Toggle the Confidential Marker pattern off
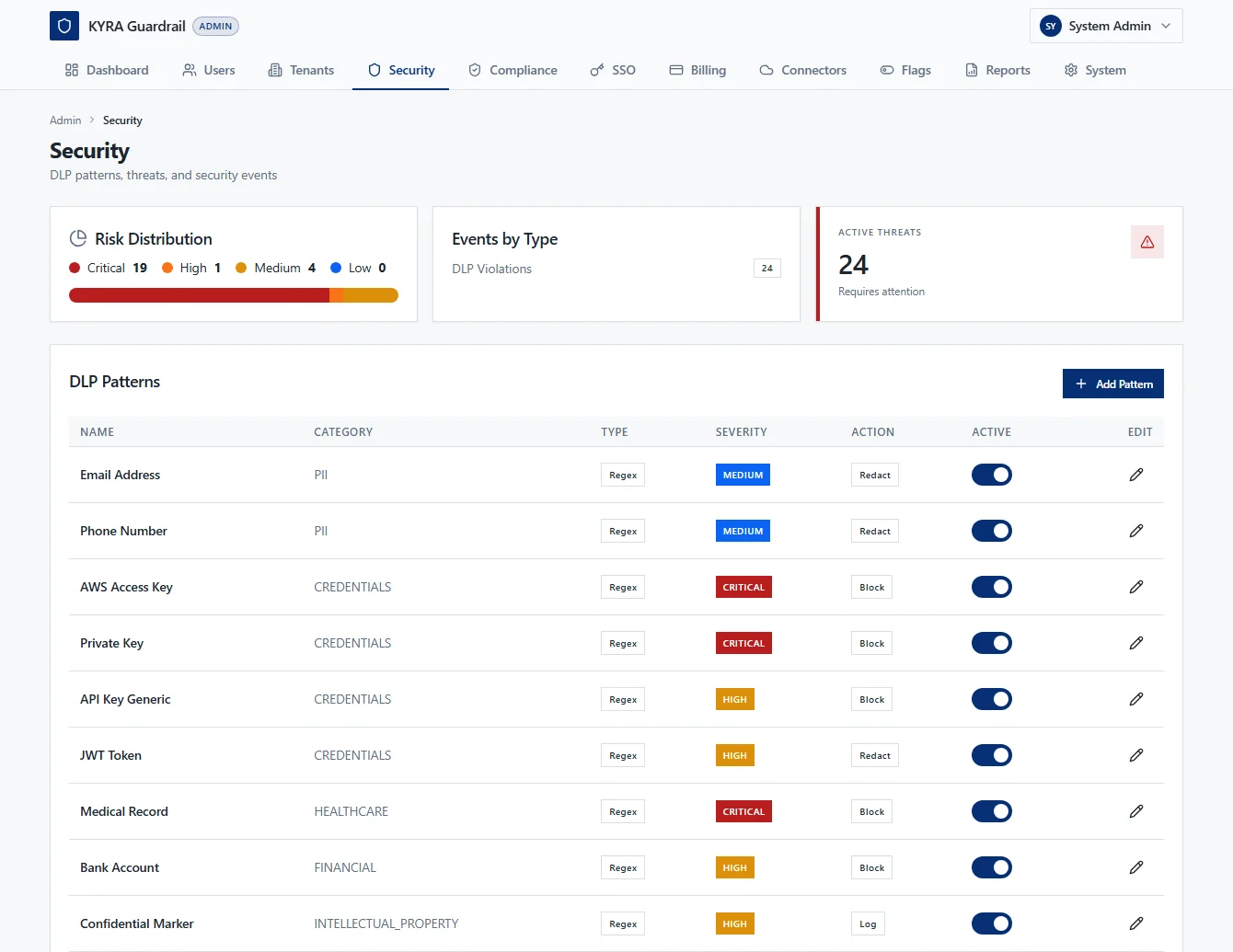Image resolution: width=1233 pixels, height=952 pixels. [x=992, y=923]
